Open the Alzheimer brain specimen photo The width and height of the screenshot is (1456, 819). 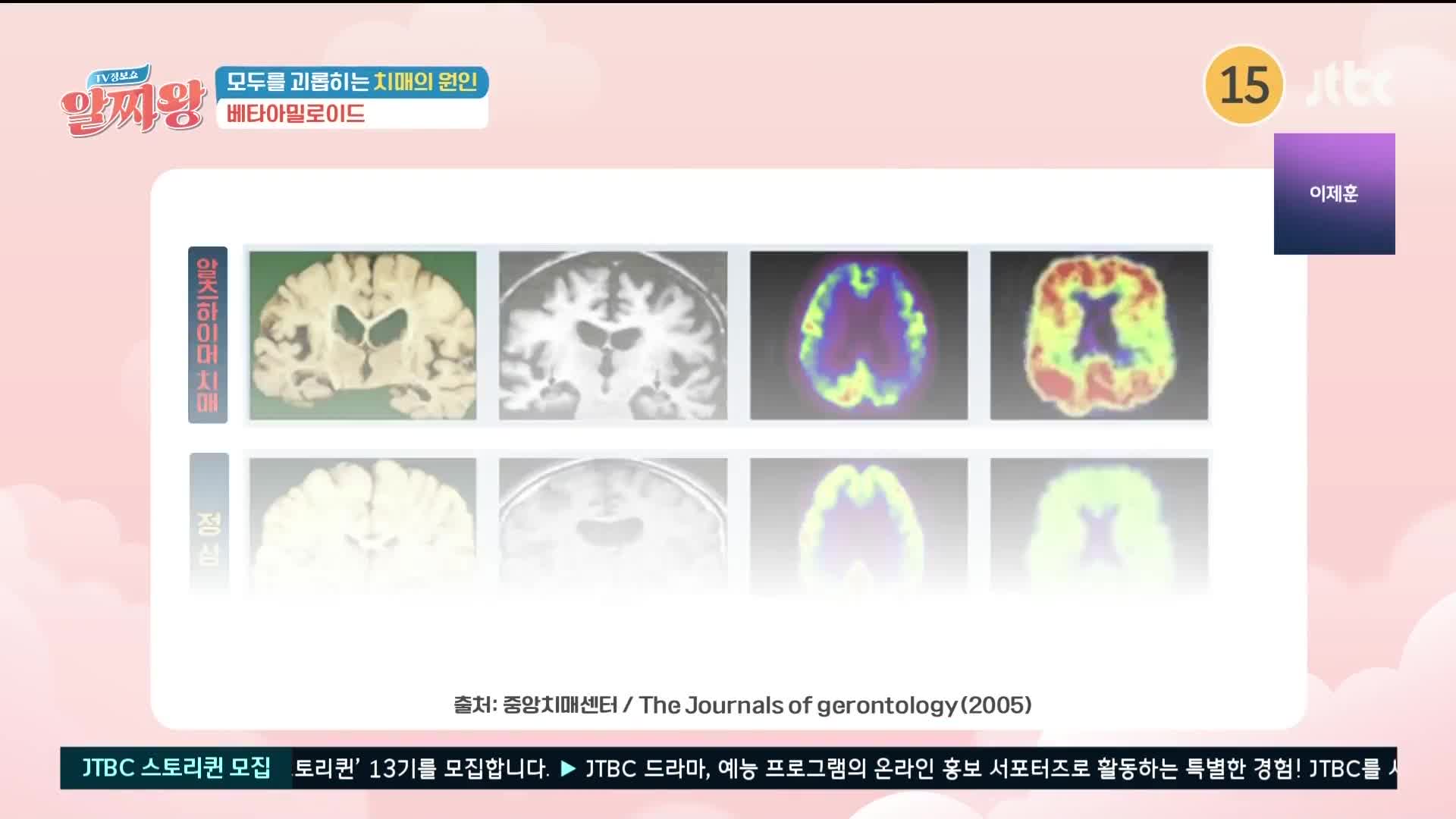(362, 335)
